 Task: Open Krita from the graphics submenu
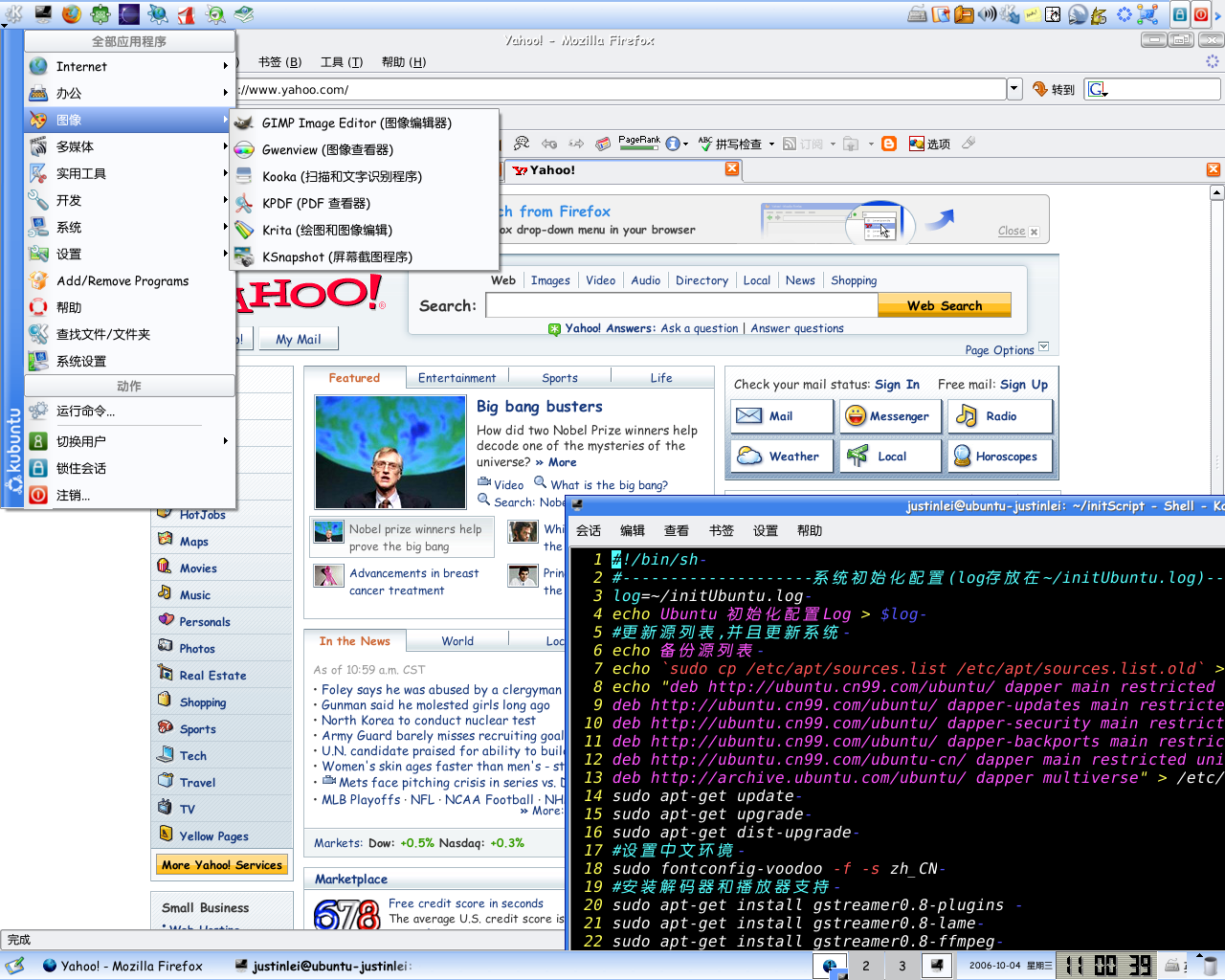click(364, 230)
